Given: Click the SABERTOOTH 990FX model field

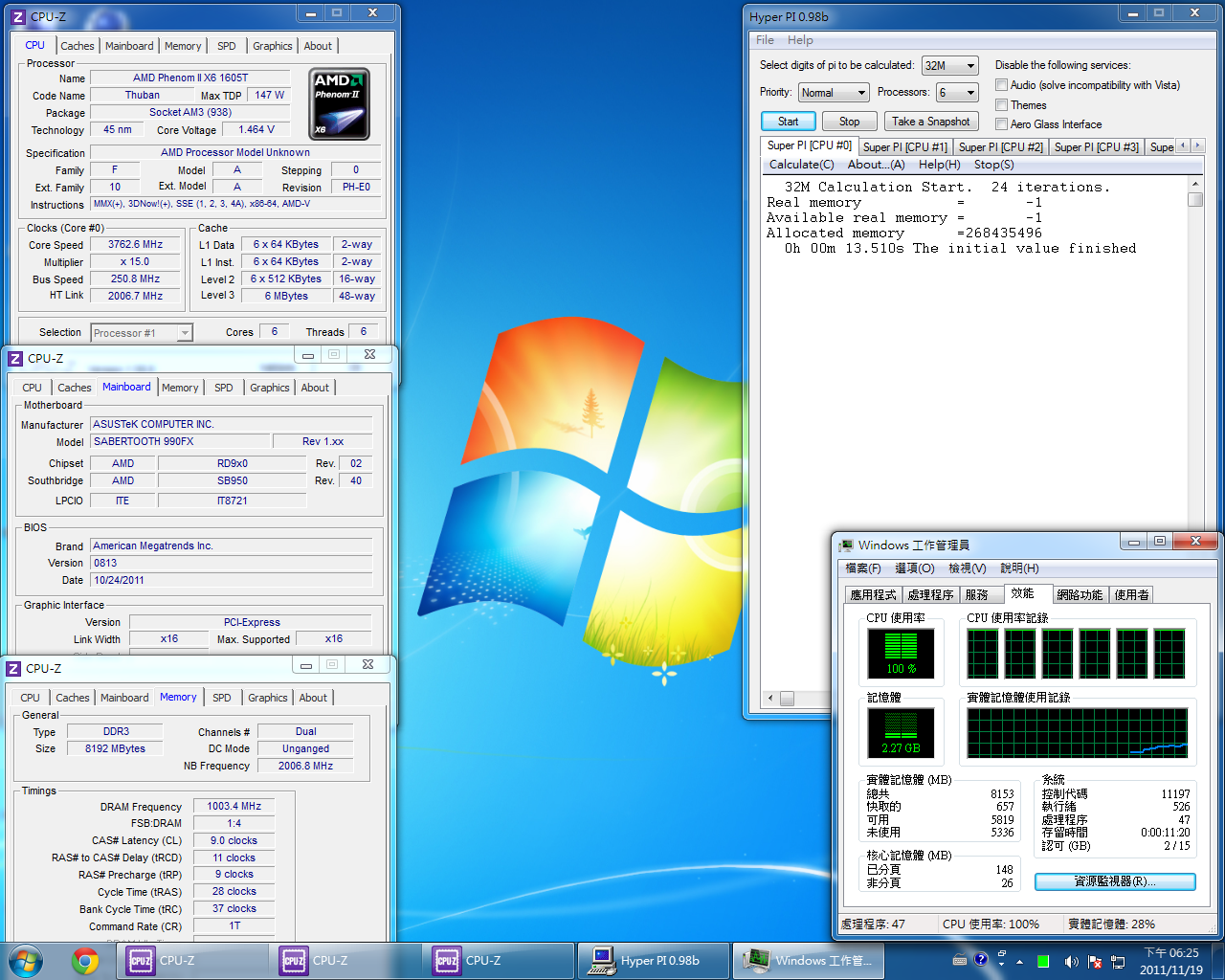Looking at the screenshot, I should (180, 442).
